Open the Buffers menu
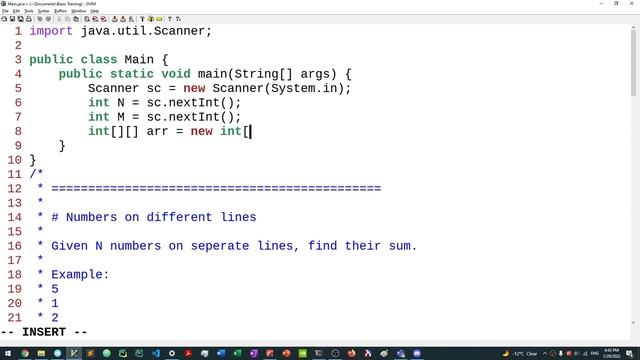Image resolution: width=640 pixels, height=360 pixels. point(60,11)
